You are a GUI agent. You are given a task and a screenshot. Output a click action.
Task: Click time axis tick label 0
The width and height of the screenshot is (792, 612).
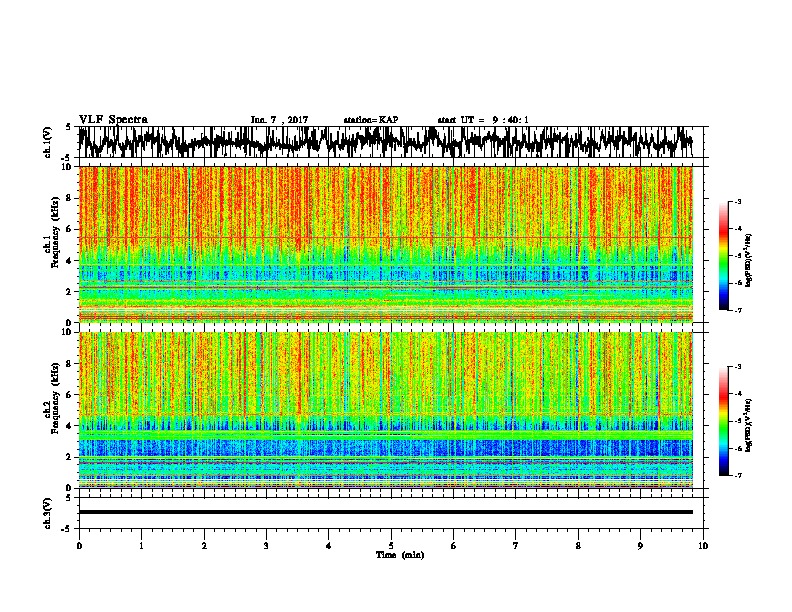click(79, 546)
